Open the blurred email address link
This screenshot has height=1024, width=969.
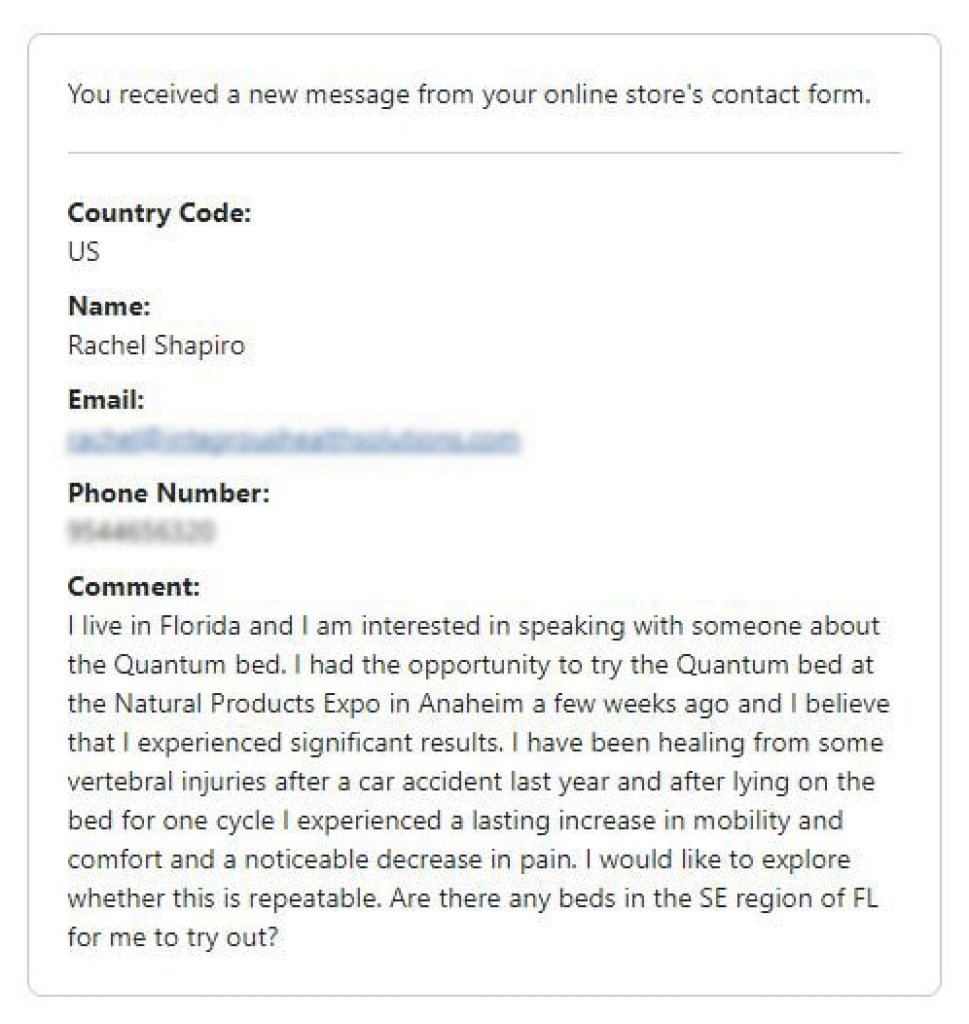[293, 440]
